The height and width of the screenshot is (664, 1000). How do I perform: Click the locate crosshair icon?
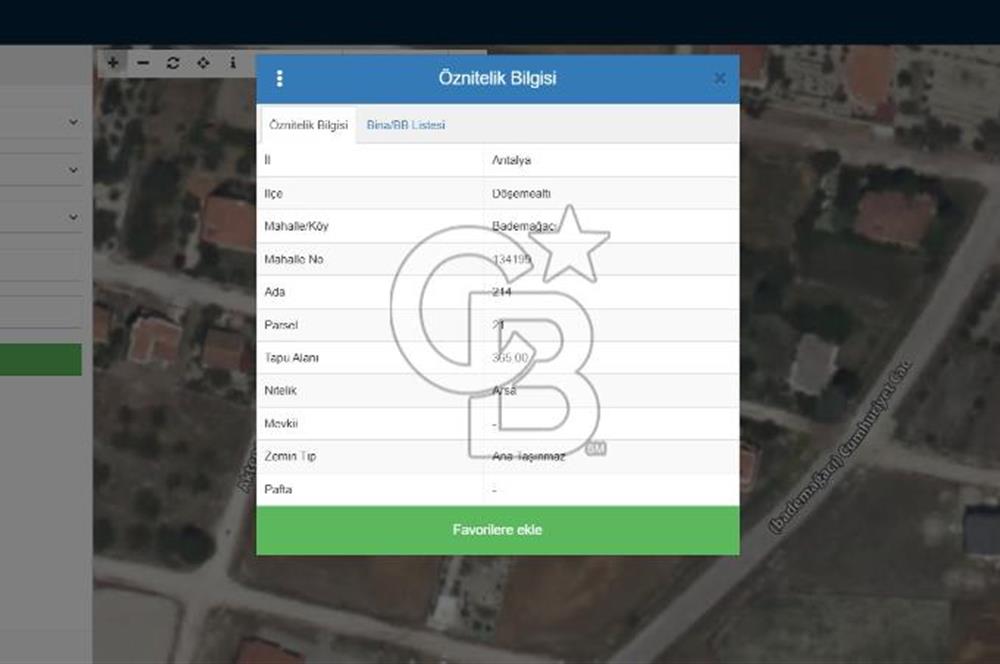pyautogui.click(x=203, y=63)
